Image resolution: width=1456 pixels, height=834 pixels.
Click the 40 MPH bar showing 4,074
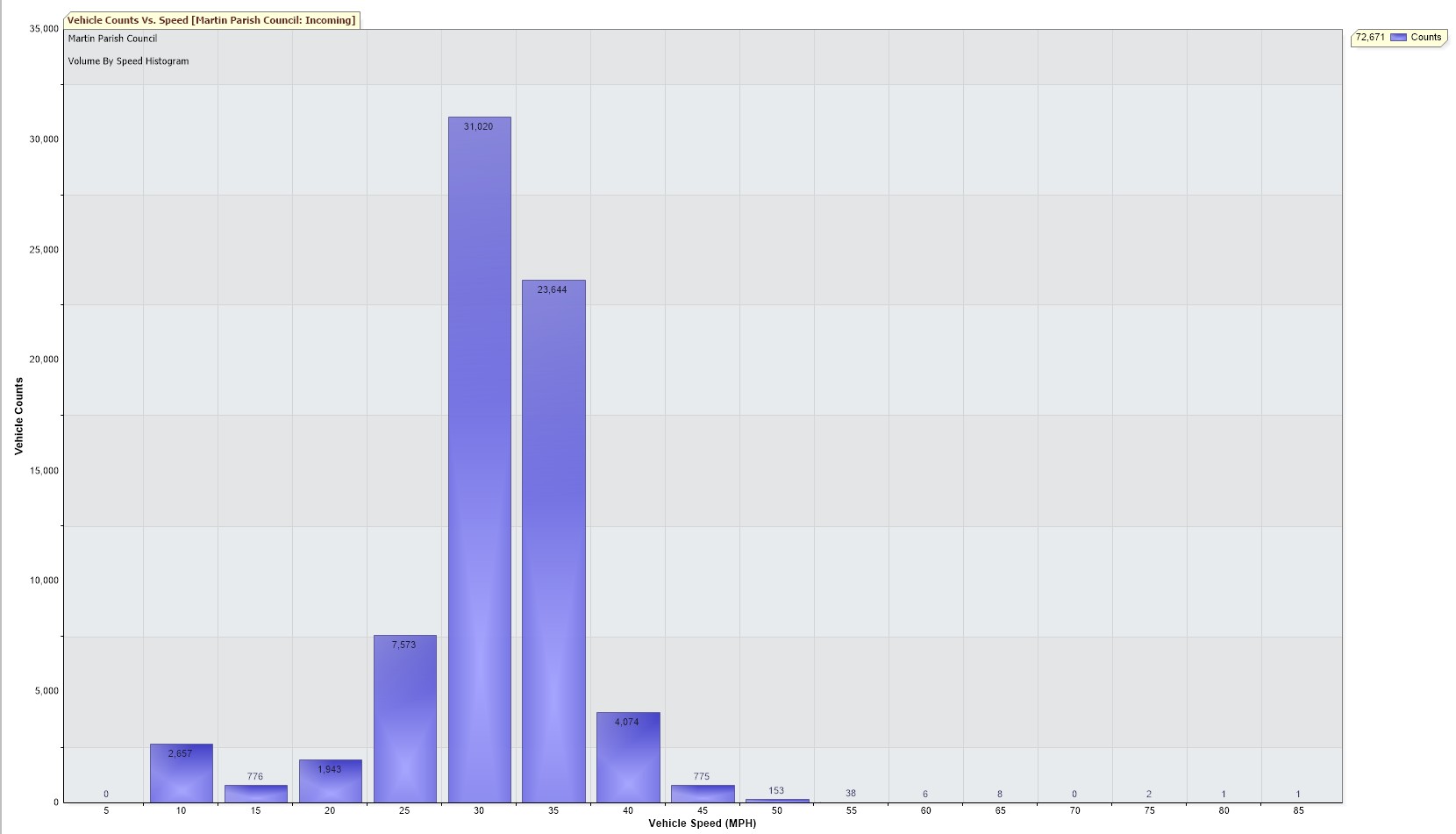[628, 759]
